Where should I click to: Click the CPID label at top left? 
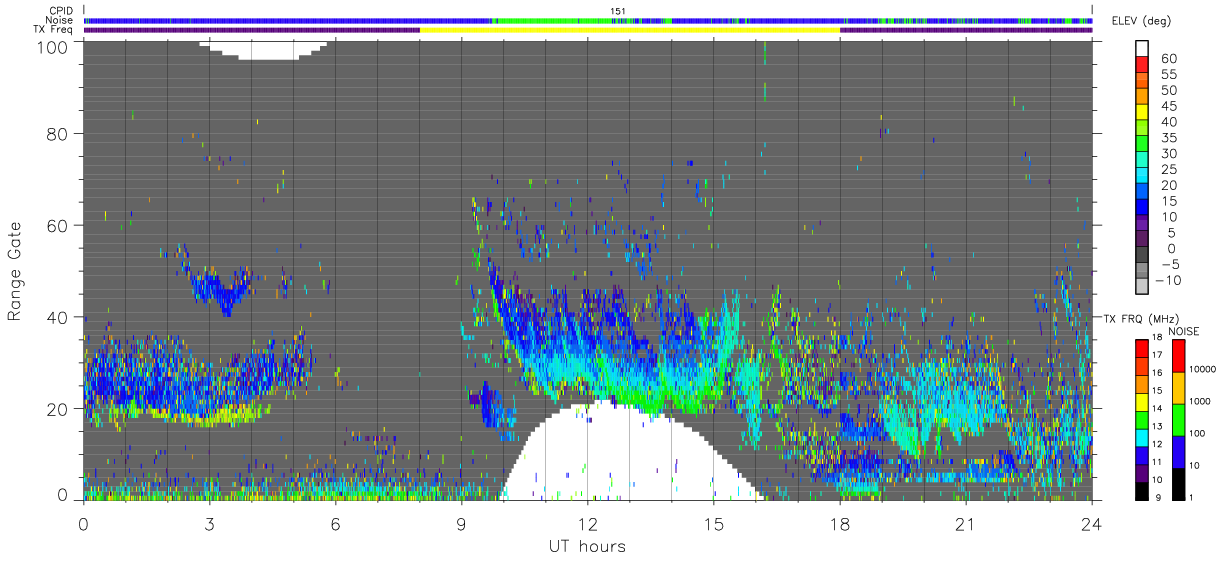tap(59, 11)
